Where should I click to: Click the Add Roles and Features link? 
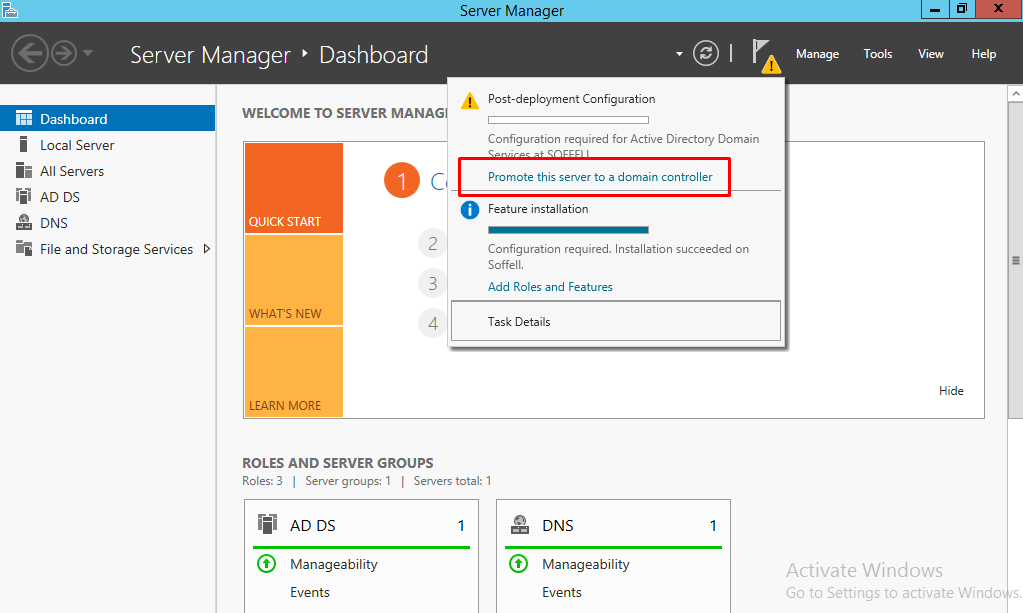click(550, 286)
